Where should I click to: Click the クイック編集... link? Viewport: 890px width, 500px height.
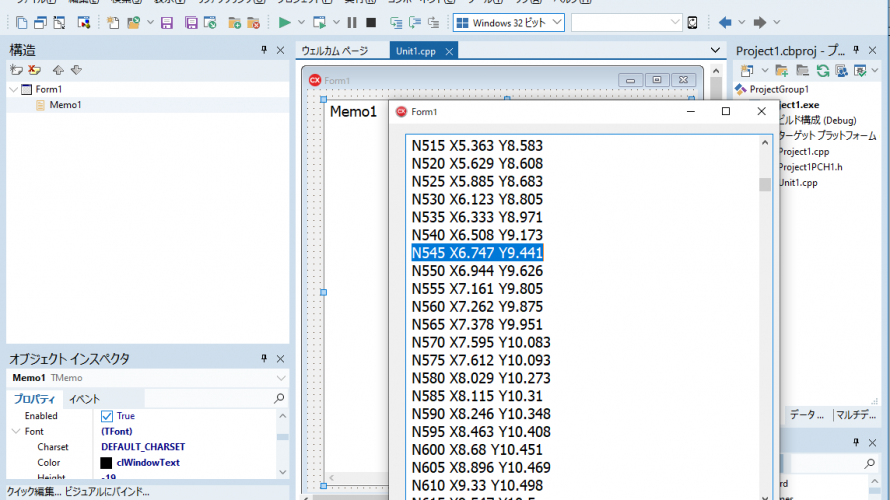(x=33, y=492)
